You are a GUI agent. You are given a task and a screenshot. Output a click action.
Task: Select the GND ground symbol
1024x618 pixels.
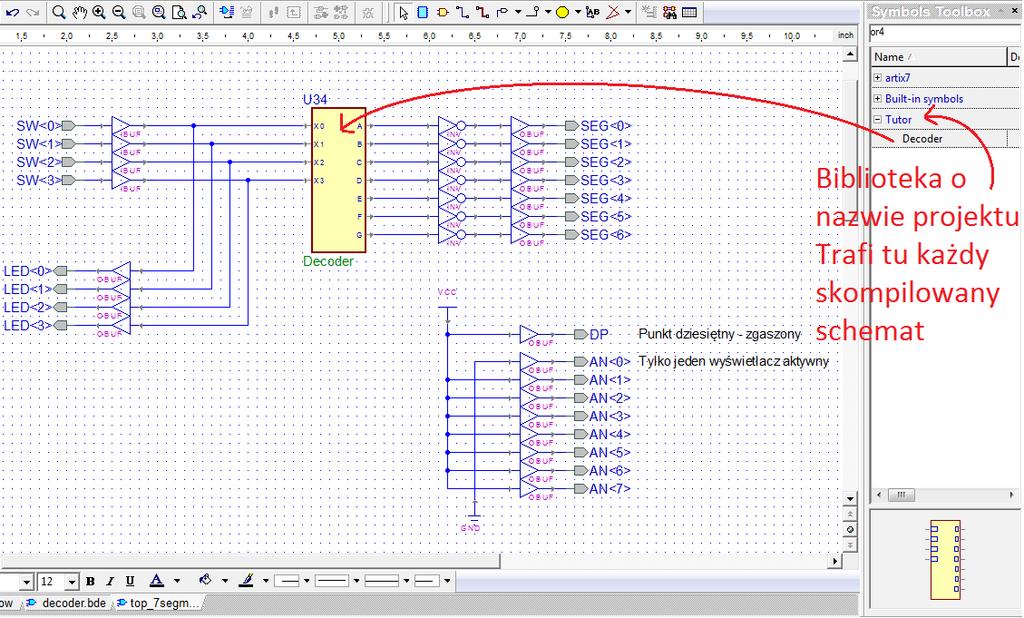(472, 516)
